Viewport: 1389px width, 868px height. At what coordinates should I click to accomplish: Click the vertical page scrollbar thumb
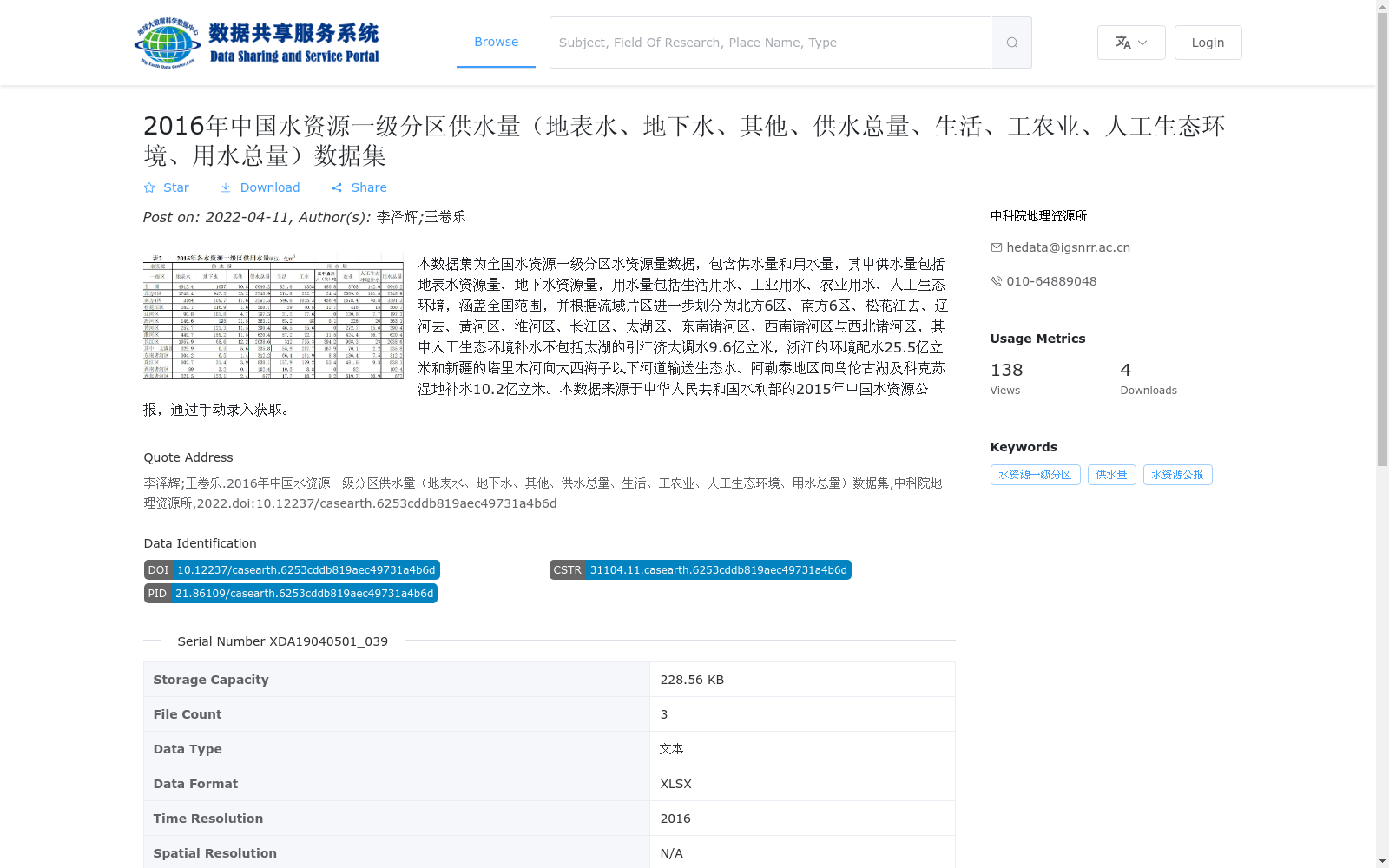coord(1382,239)
